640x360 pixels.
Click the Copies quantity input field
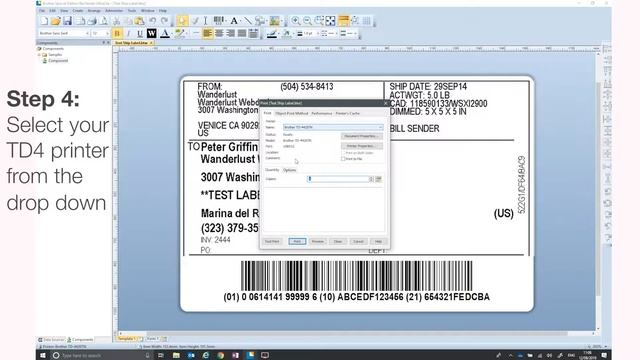(x=338, y=179)
